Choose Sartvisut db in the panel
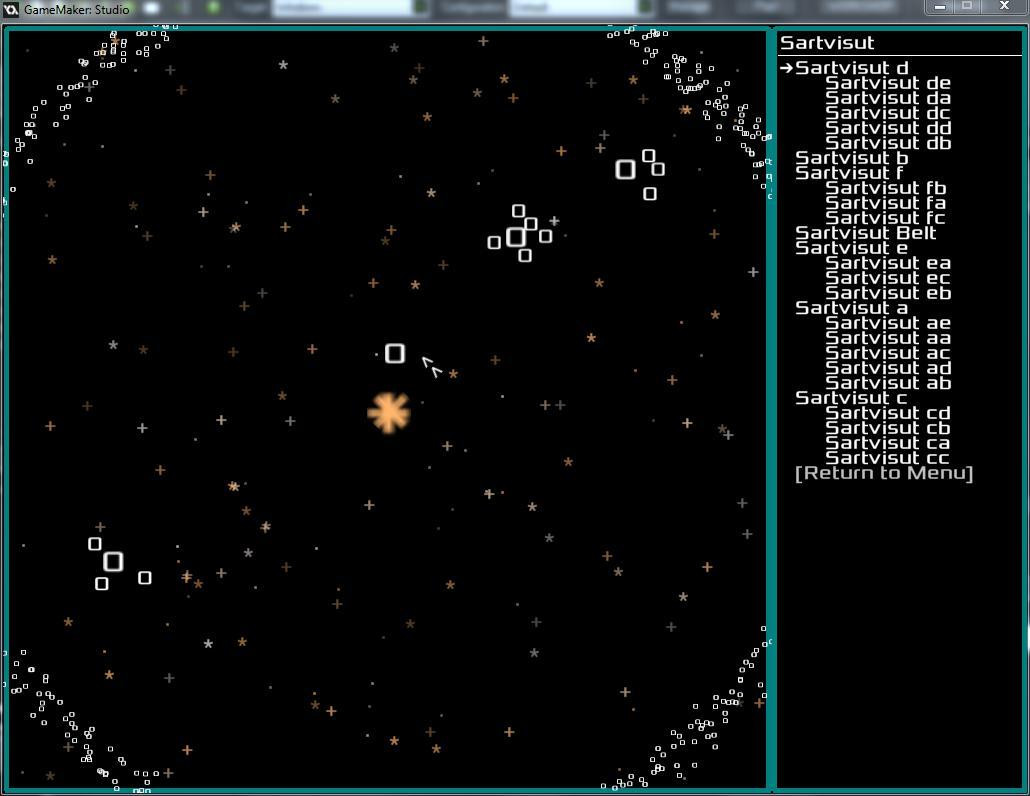The image size is (1030, 796). pos(887,143)
